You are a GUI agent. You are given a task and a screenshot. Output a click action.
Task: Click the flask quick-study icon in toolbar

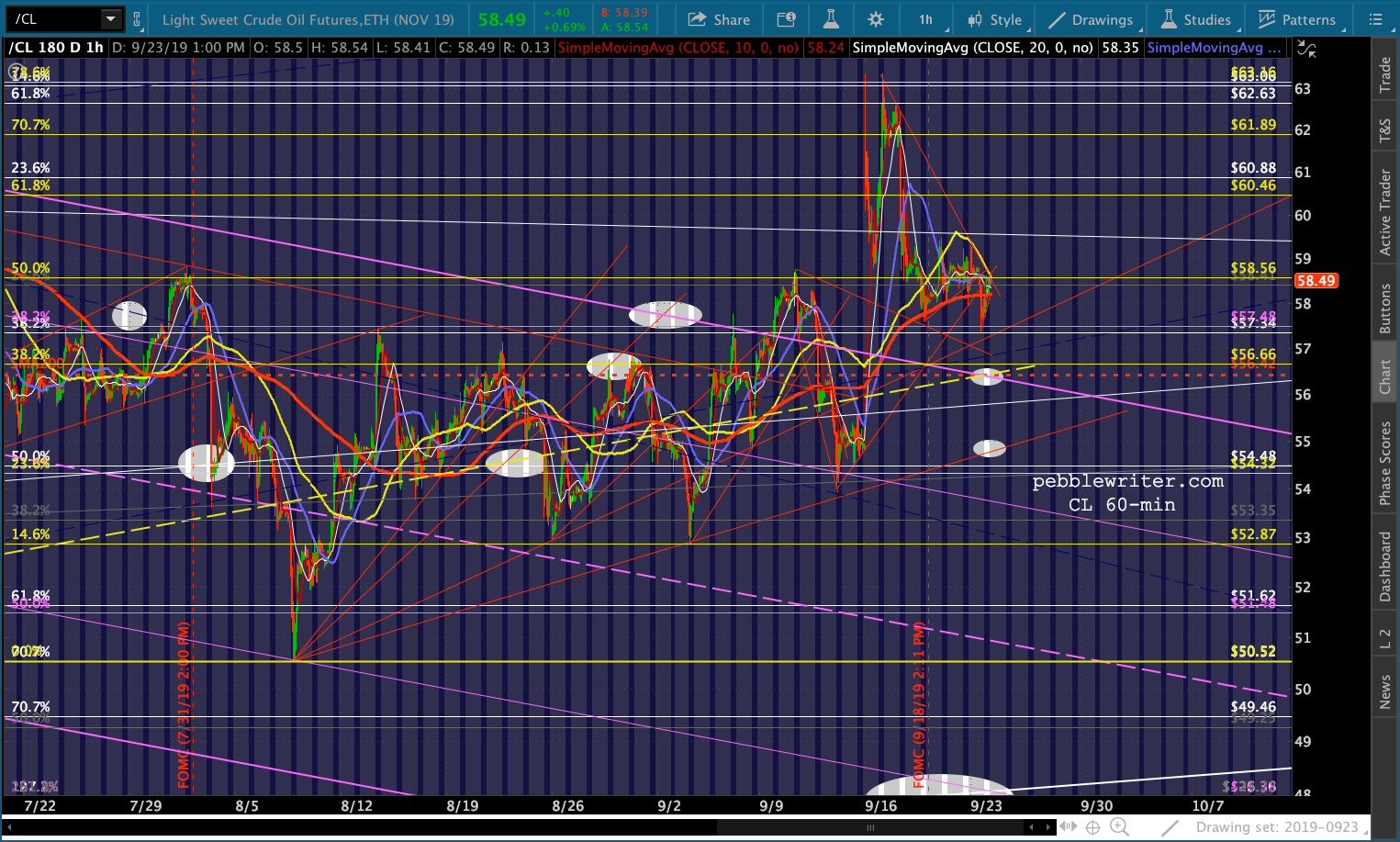pos(831,19)
